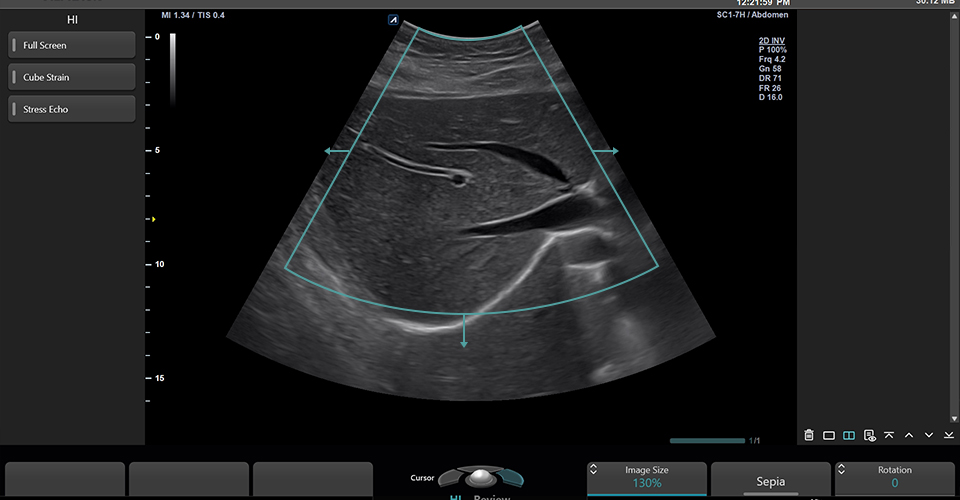Click the Sepia tint button

770,481
